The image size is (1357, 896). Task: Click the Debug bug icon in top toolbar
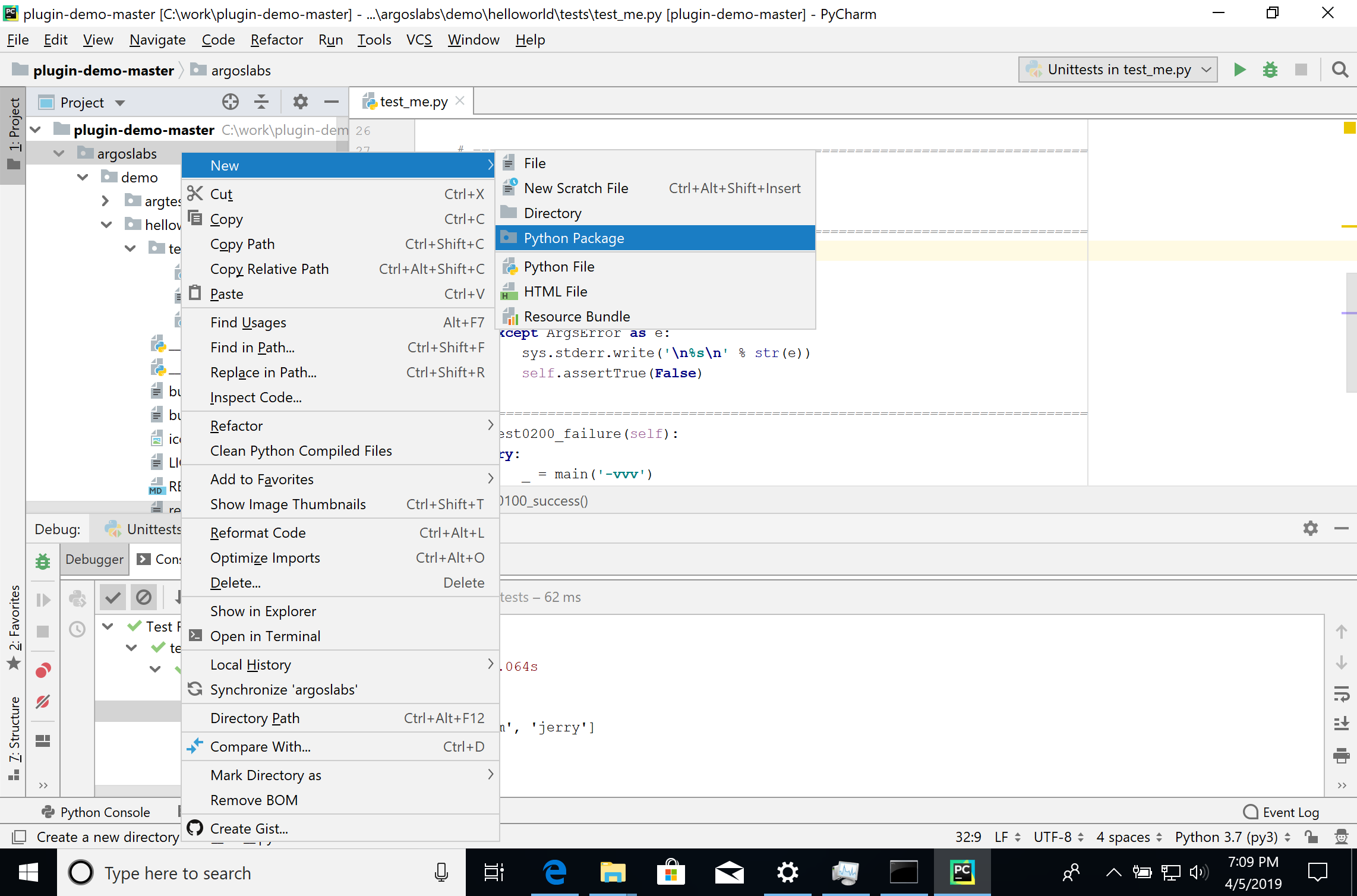coord(1270,70)
